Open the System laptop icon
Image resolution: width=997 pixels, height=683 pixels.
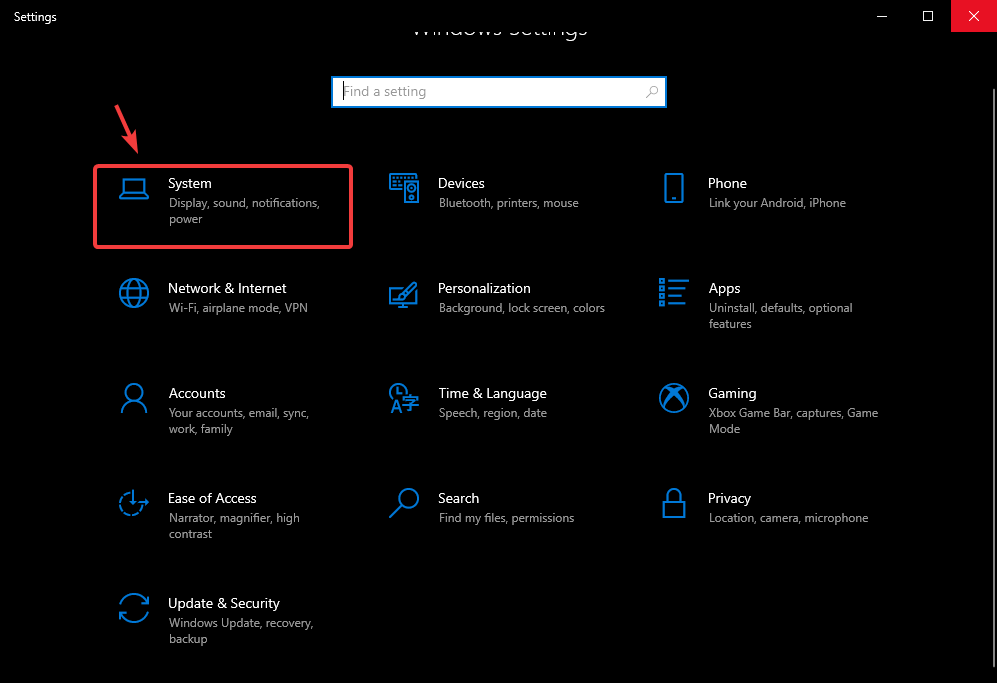(x=134, y=189)
